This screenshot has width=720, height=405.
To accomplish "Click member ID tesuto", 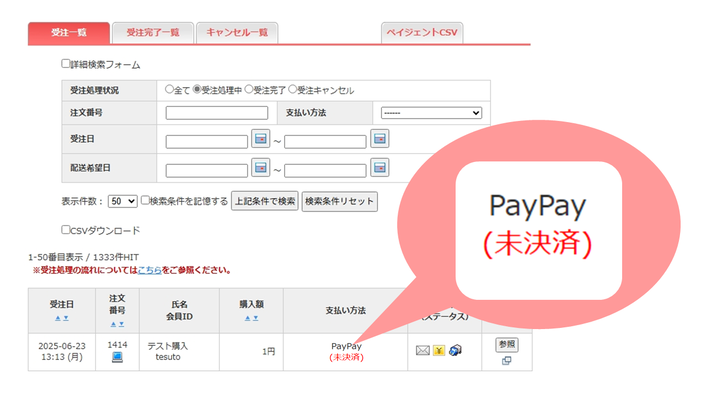I will tap(168, 357).
